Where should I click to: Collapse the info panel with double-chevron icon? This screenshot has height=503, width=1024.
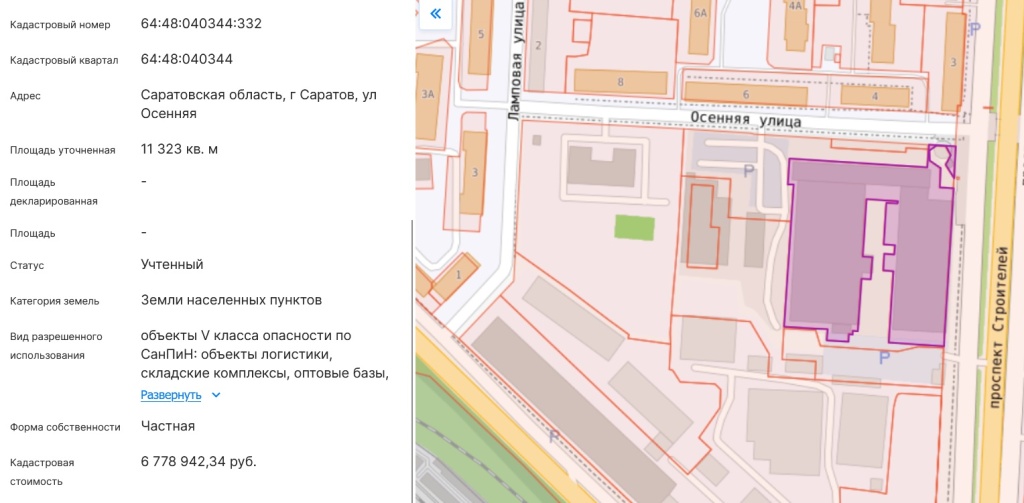coord(435,14)
